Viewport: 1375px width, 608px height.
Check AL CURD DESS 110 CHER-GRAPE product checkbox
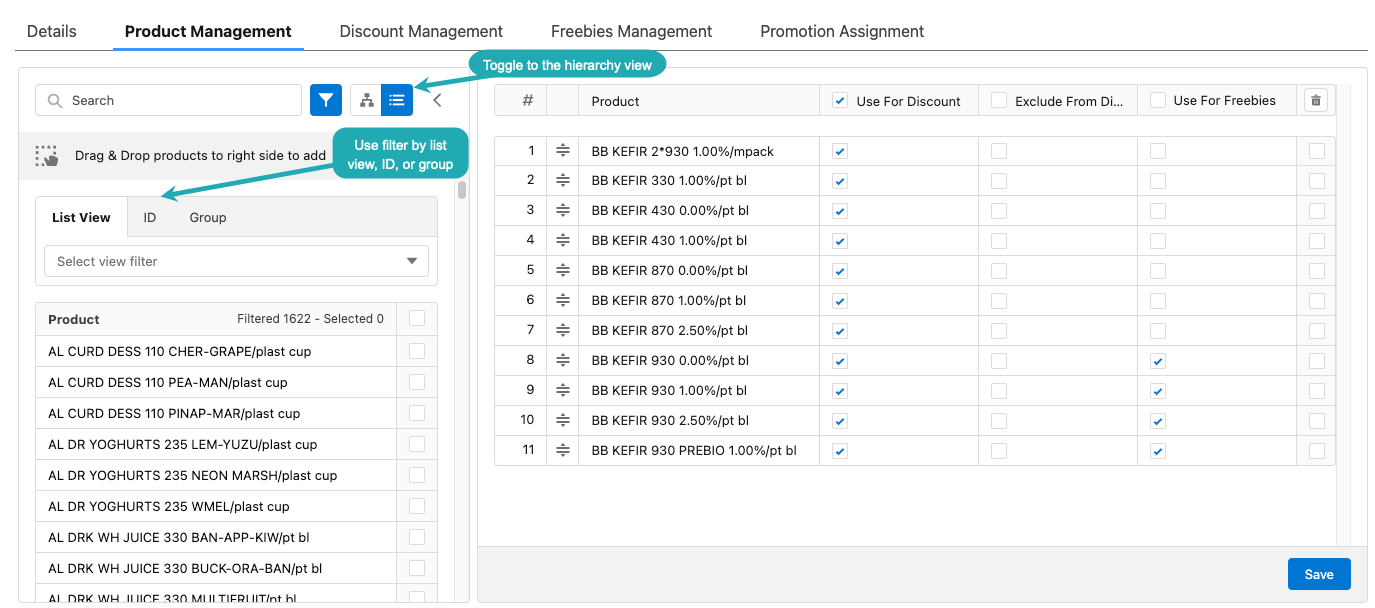coord(417,351)
